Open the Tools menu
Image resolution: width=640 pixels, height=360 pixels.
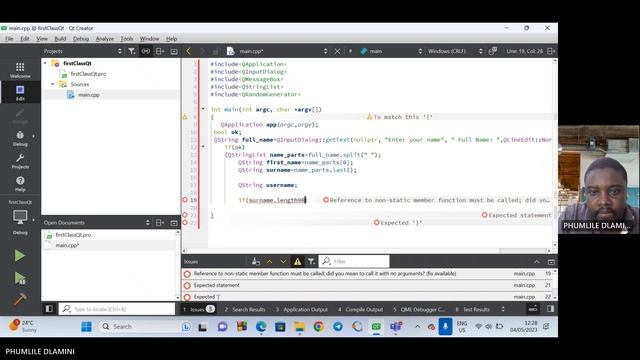point(127,39)
